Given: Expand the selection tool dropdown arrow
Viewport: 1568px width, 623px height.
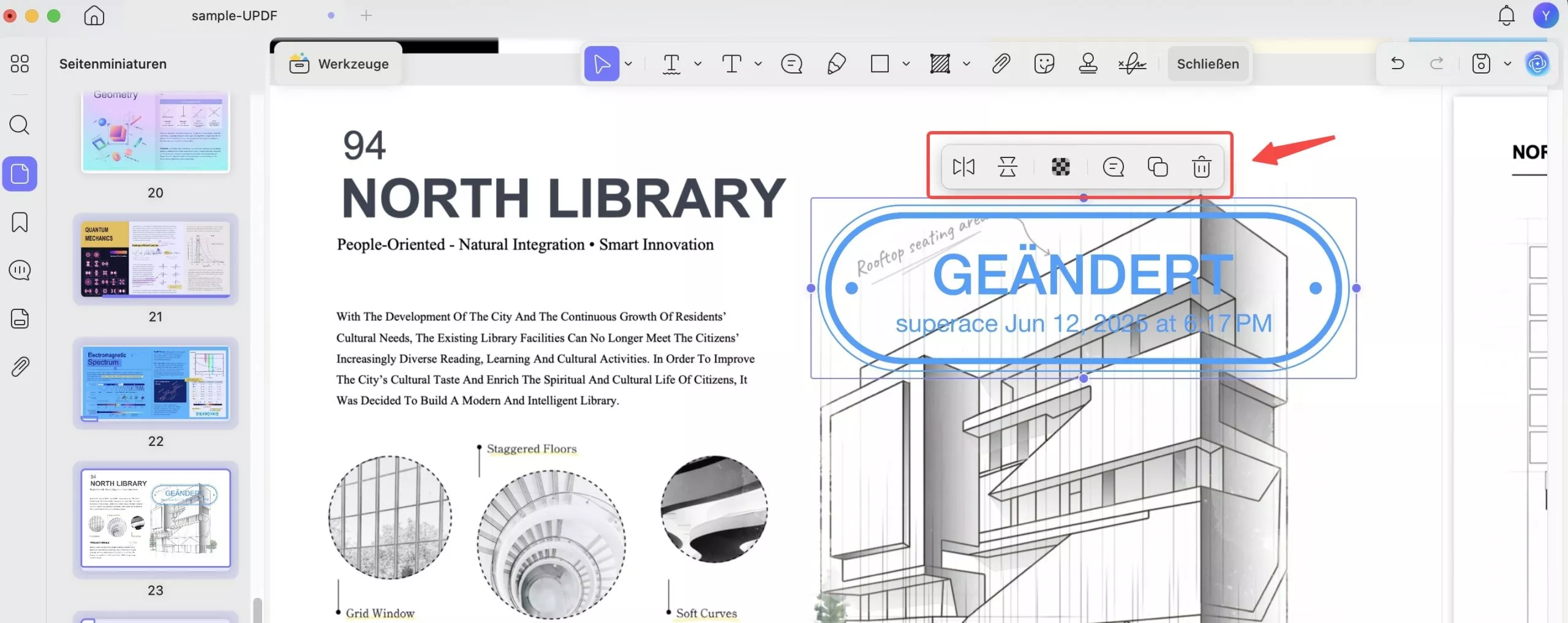Looking at the screenshot, I should 628,64.
